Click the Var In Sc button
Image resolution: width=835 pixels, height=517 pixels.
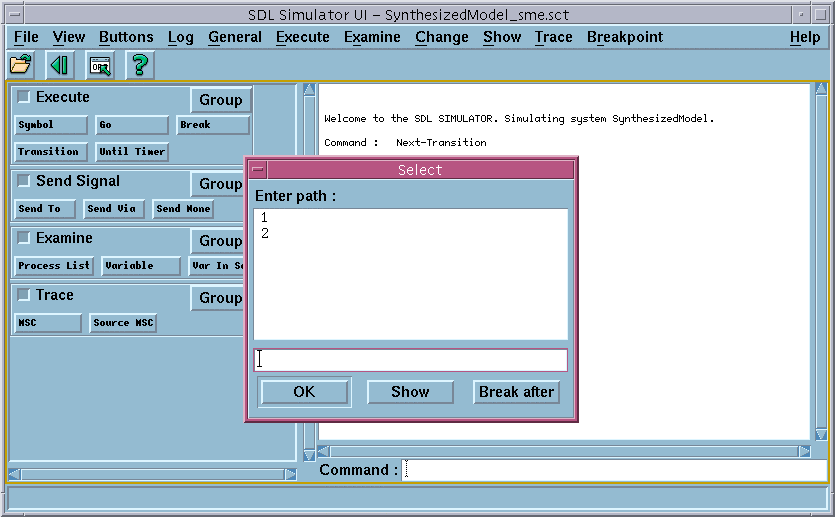click(217, 266)
